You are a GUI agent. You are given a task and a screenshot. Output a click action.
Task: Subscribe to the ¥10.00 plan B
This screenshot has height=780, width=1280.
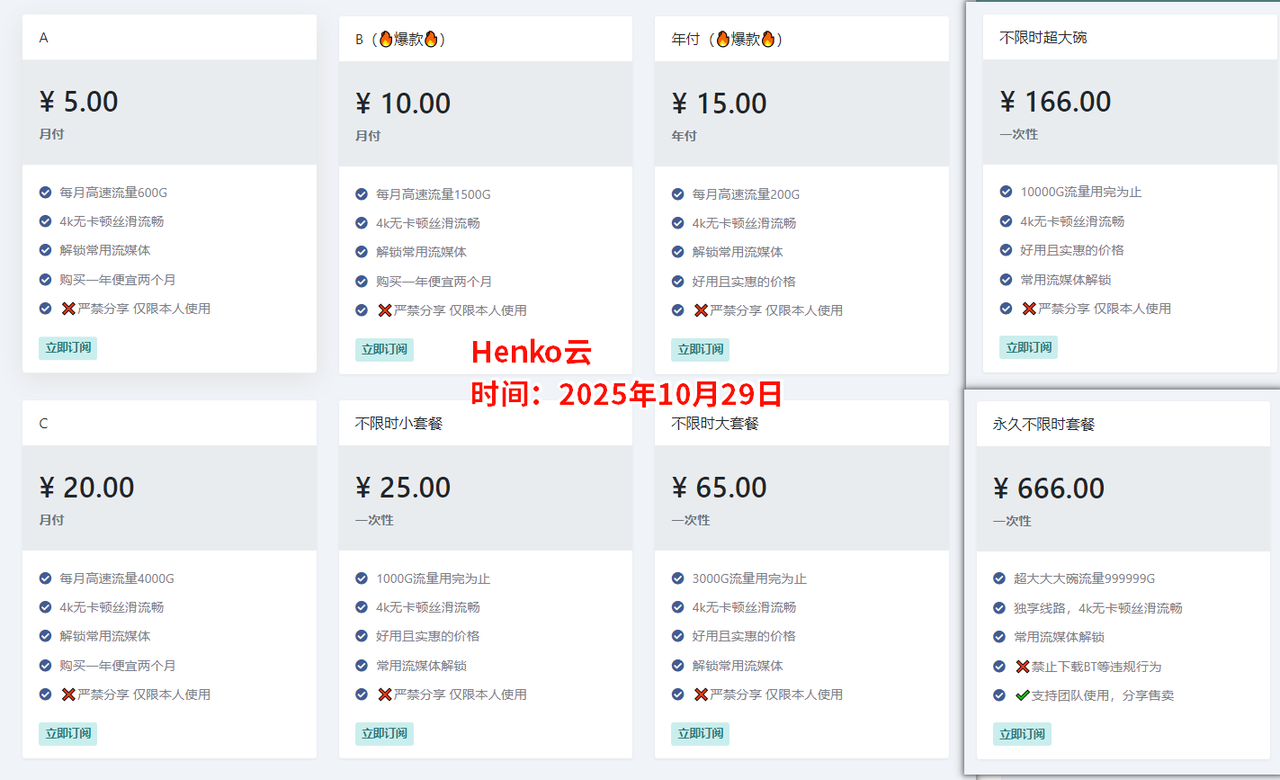(384, 349)
